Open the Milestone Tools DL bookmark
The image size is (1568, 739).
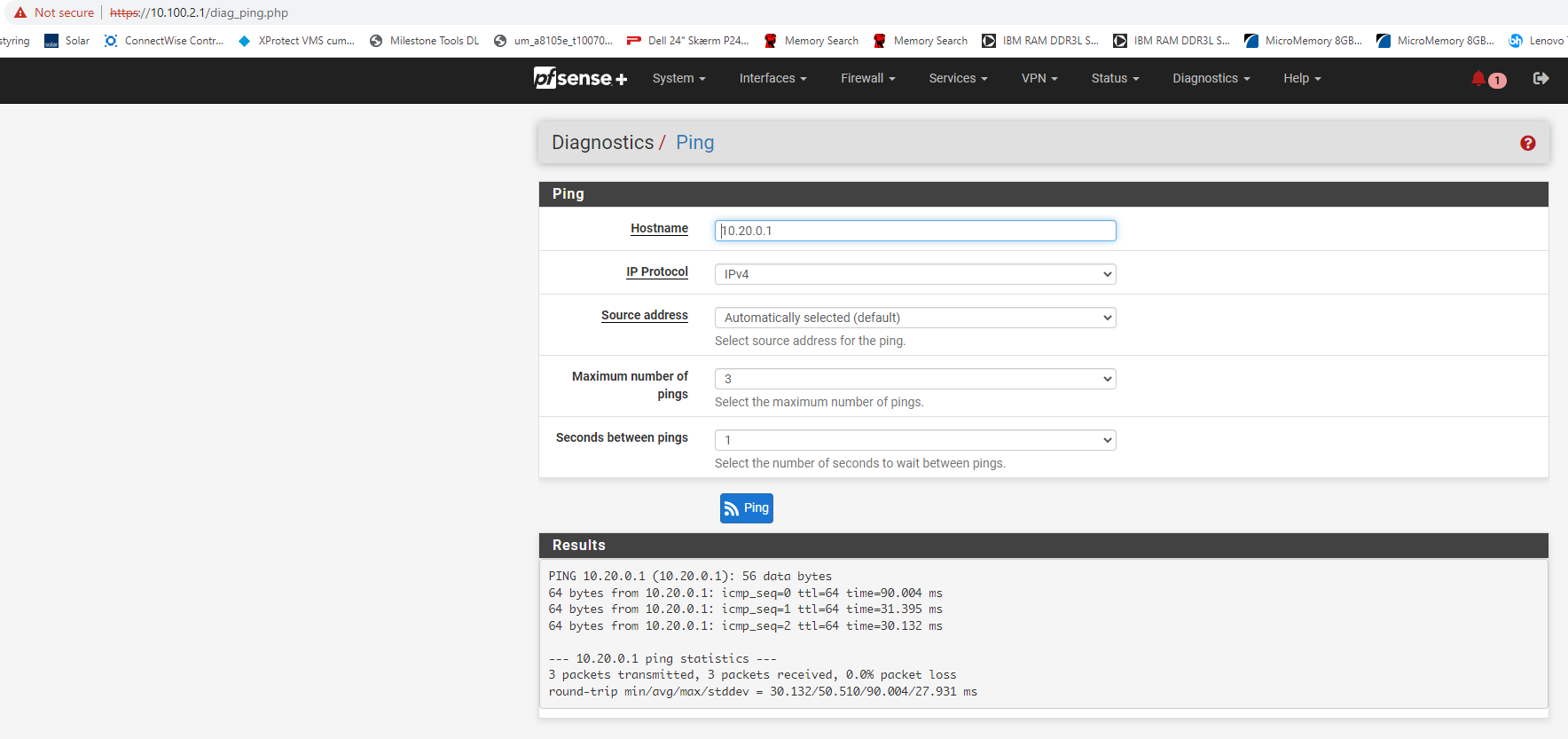(x=425, y=41)
